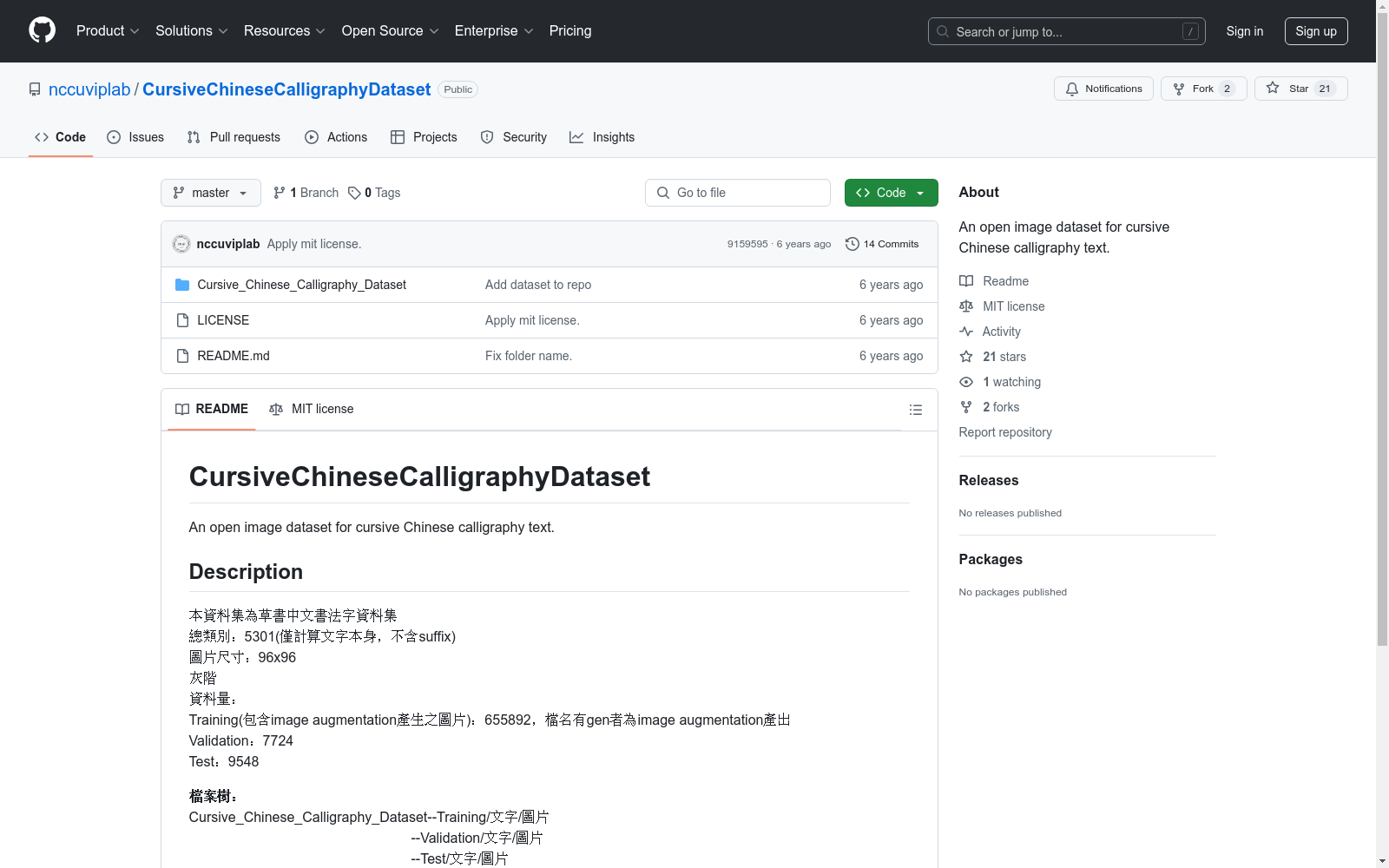Open the Releases heading link
Viewport: 1389px width, 868px height.
pyautogui.click(x=989, y=480)
